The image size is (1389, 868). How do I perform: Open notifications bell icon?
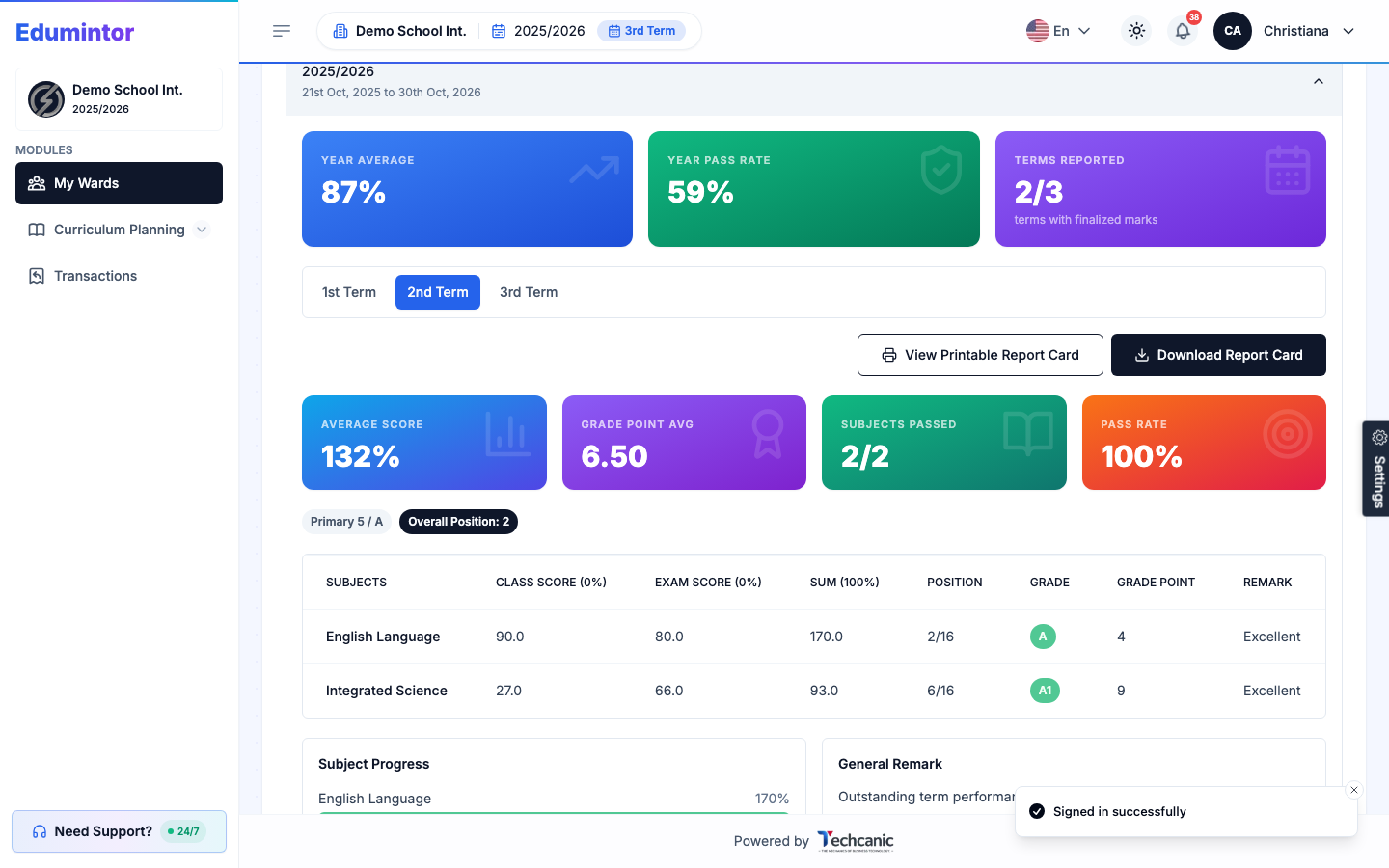click(1183, 31)
